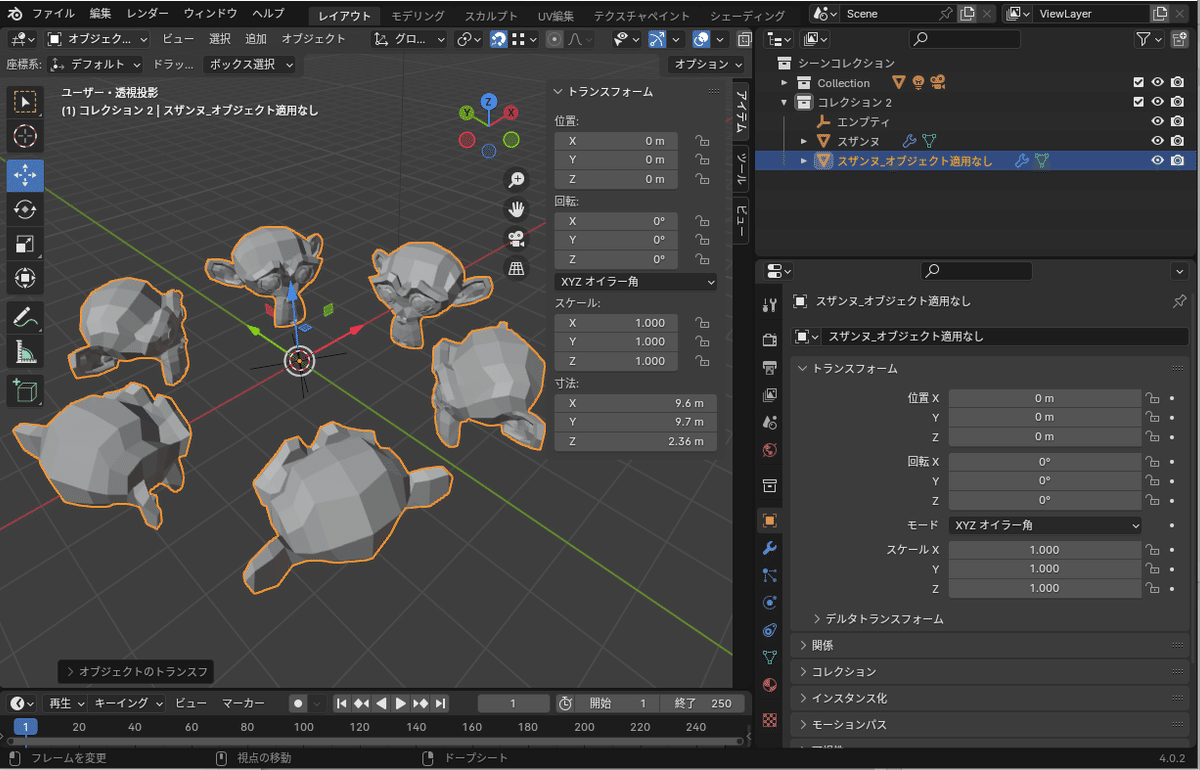This screenshot has width=1200, height=770.
Task: Click the outliner search field
Action: [x=964, y=39]
